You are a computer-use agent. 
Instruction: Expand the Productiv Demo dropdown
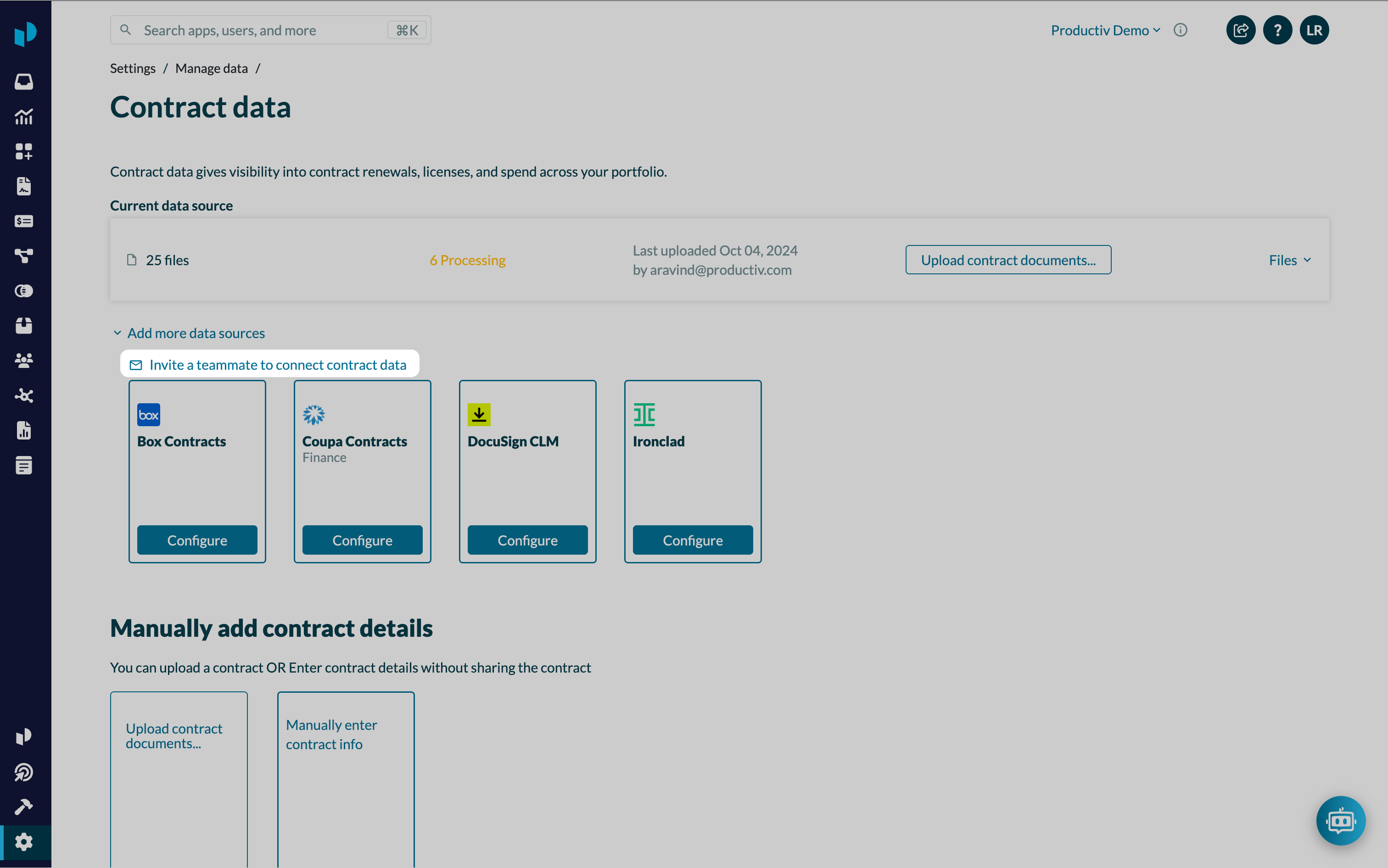tap(1105, 30)
